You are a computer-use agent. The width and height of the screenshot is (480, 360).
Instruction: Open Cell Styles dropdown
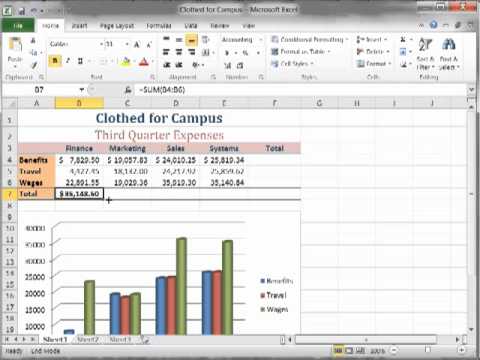293,64
